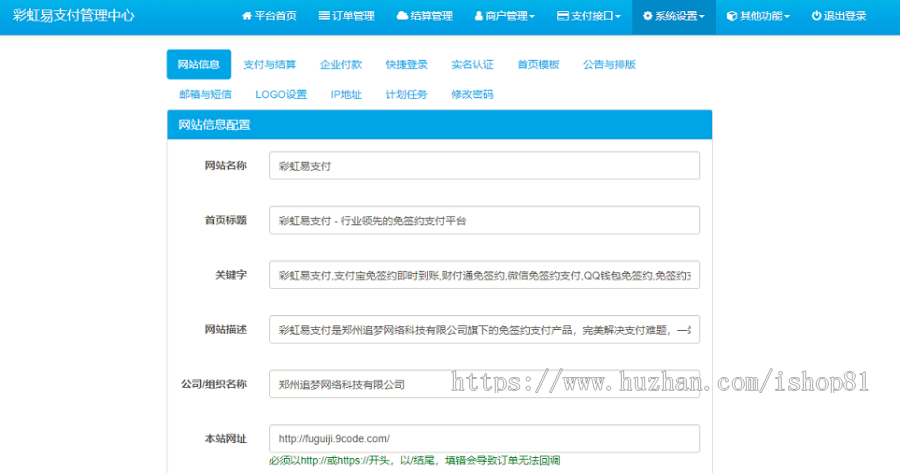Image resolution: width=900 pixels, height=473 pixels.
Task: Switch to the 修改密码 tab
Action: [x=472, y=94]
